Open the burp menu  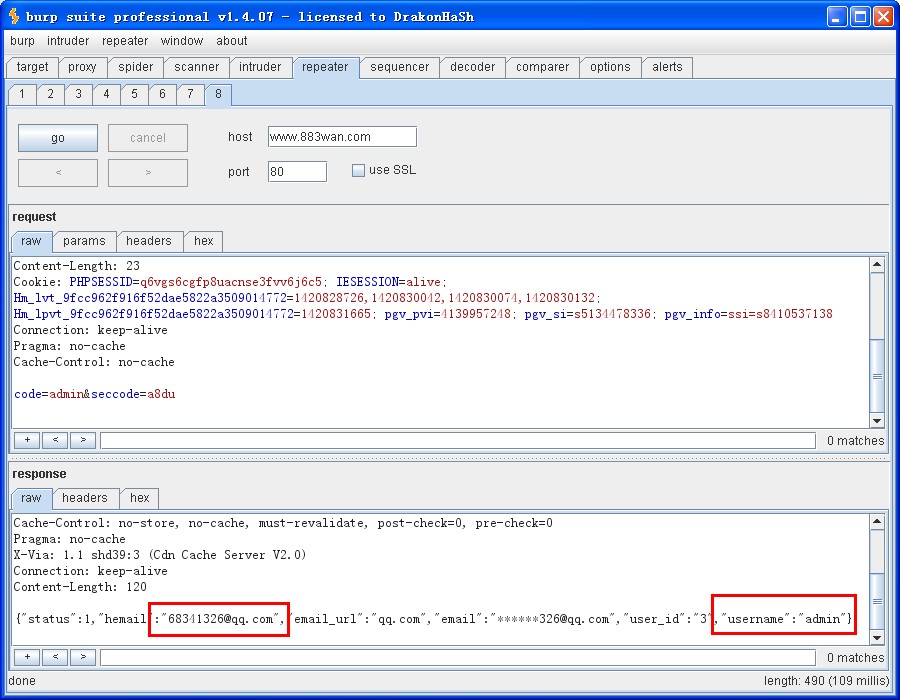[x=22, y=41]
